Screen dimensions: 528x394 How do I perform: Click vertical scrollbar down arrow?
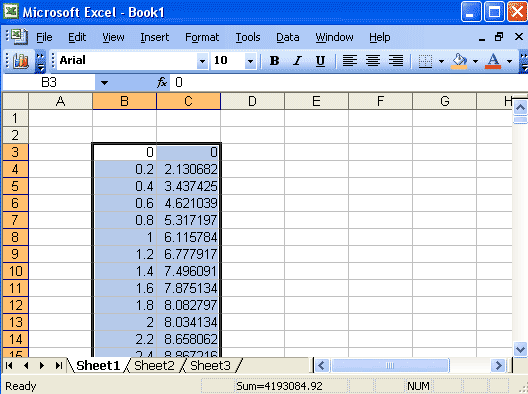520,349
